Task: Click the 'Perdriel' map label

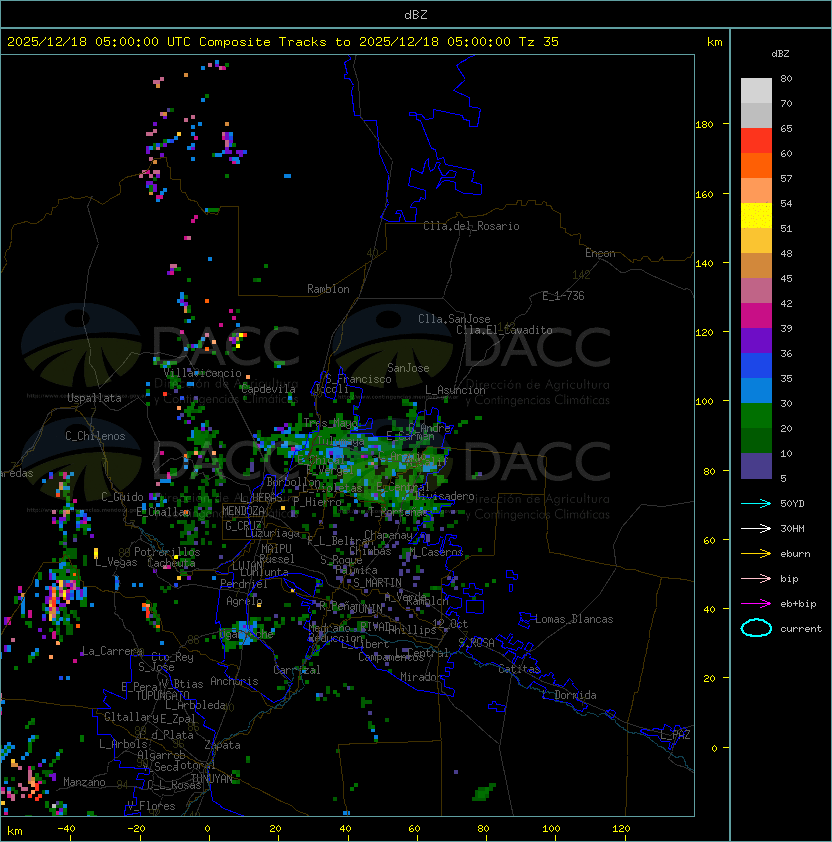Action: point(244,584)
